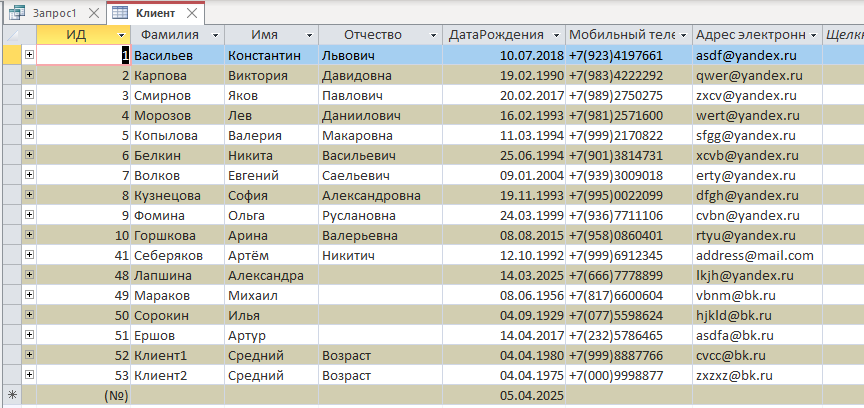Screen dimensions: 864x408
Task: Click the patronymic cell 'Саельевич'
Action: [380, 176]
